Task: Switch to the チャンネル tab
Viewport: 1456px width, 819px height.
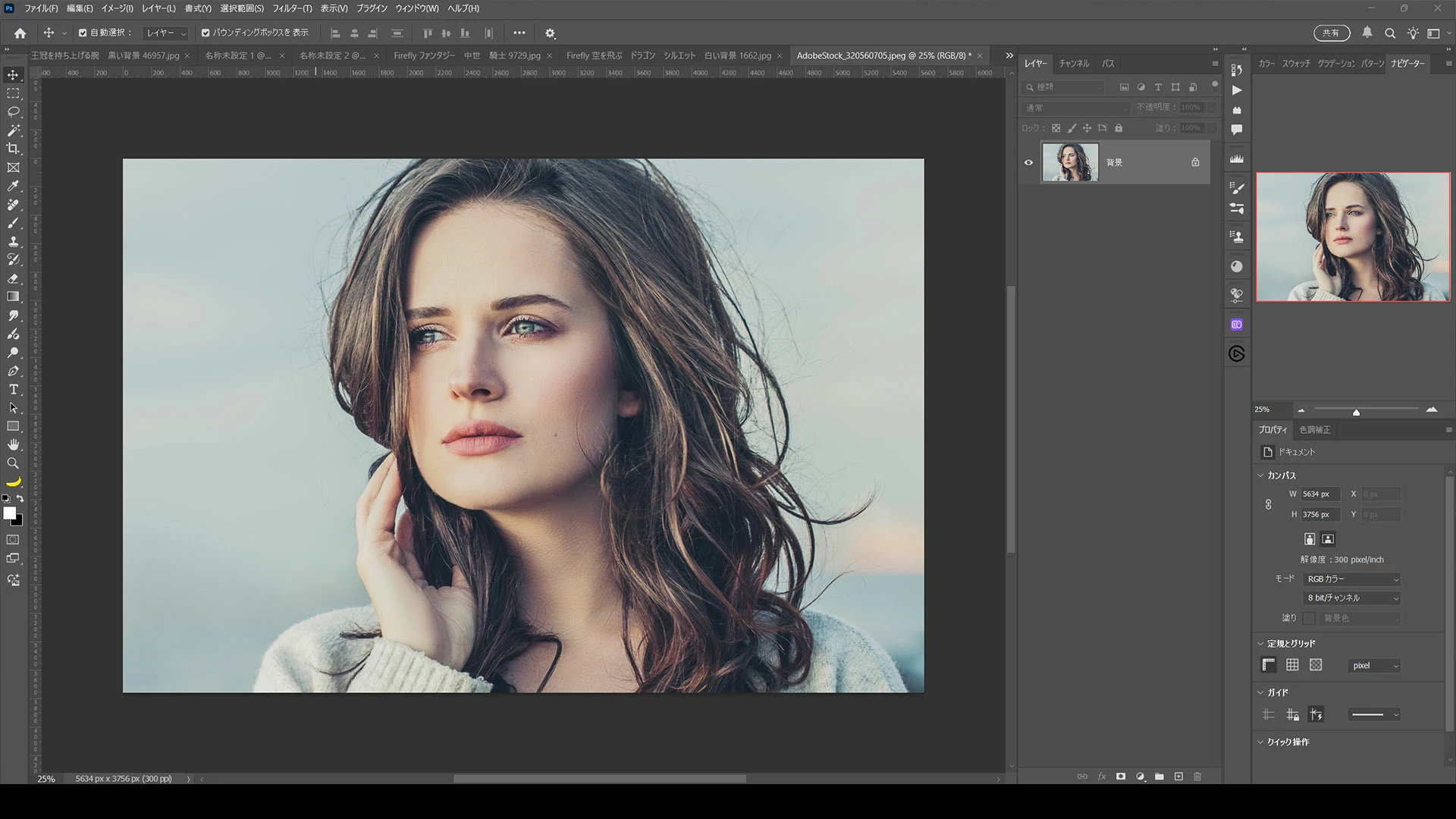Action: click(x=1074, y=64)
